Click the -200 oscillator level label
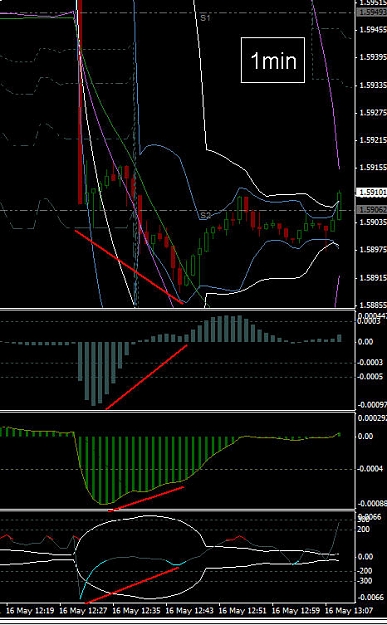Image resolution: width=387 pixels, height=625 pixels. coord(364,571)
